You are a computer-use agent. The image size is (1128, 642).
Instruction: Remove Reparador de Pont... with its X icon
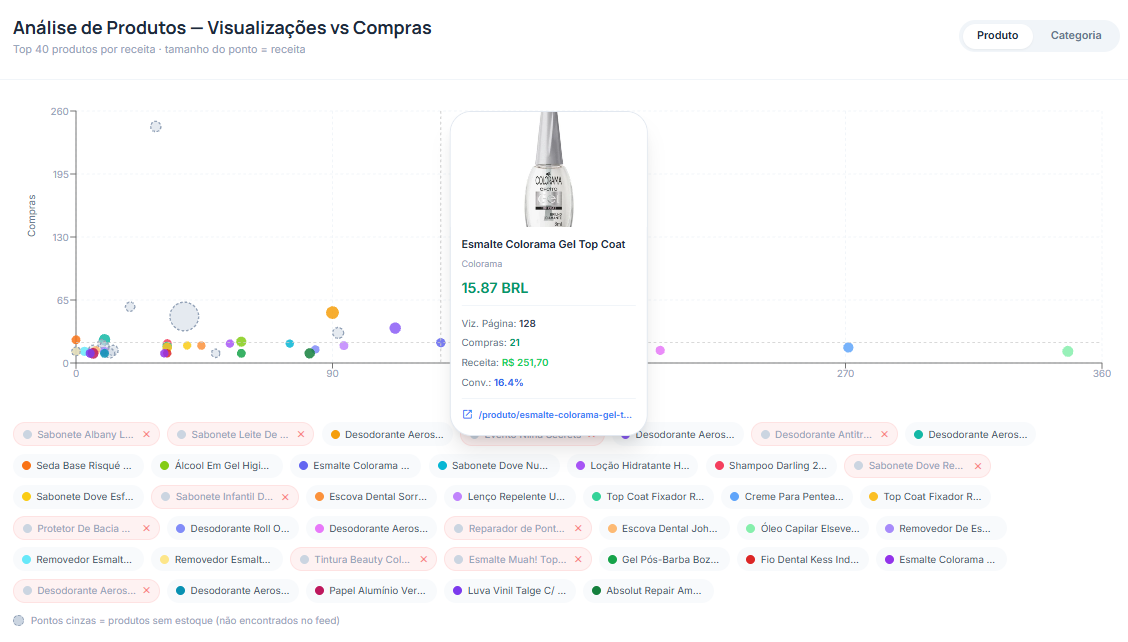tap(578, 528)
